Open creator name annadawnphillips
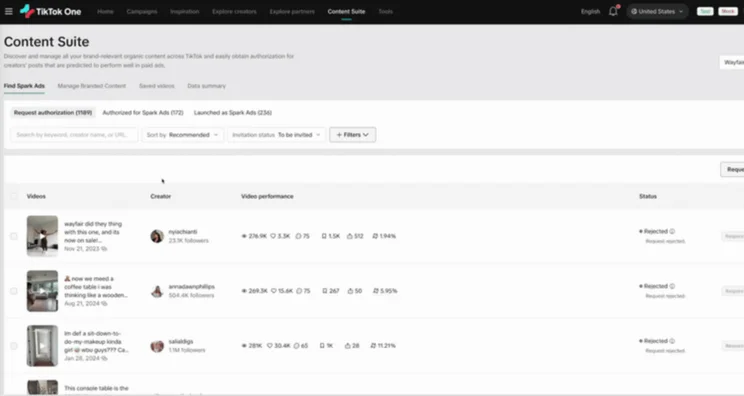This screenshot has width=744, height=396. click(192, 286)
